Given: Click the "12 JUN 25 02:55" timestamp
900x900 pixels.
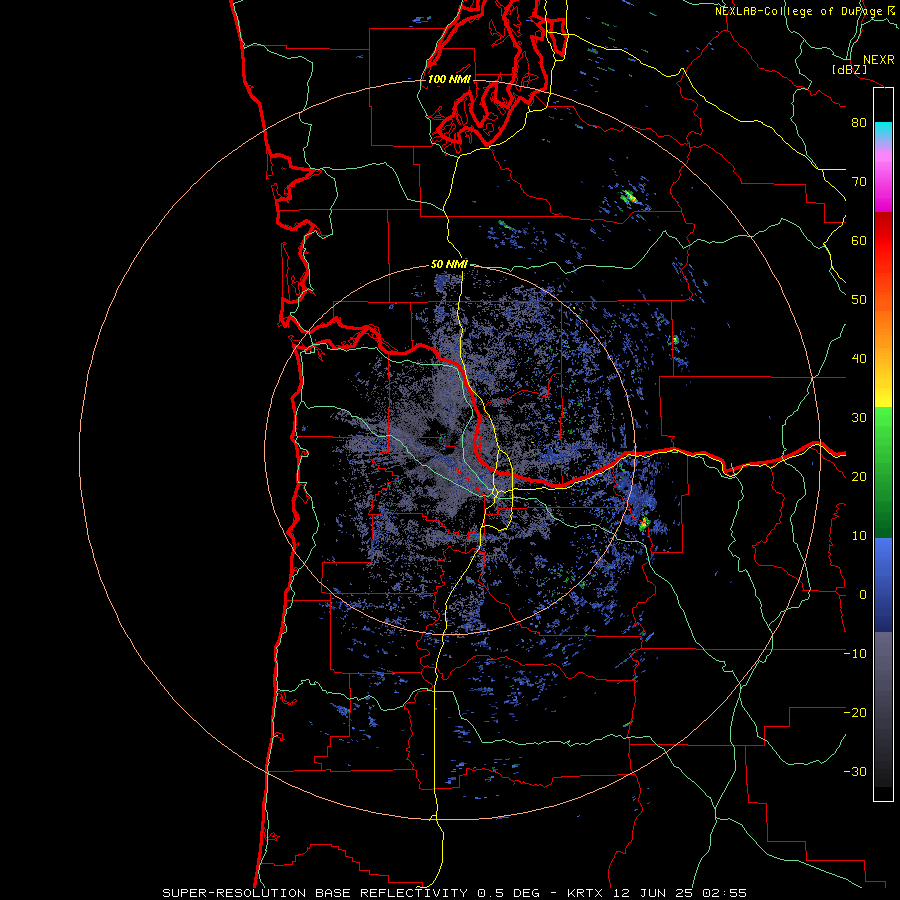Looking at the screenshot, I should pyautogui.click(x=680, y=893).
